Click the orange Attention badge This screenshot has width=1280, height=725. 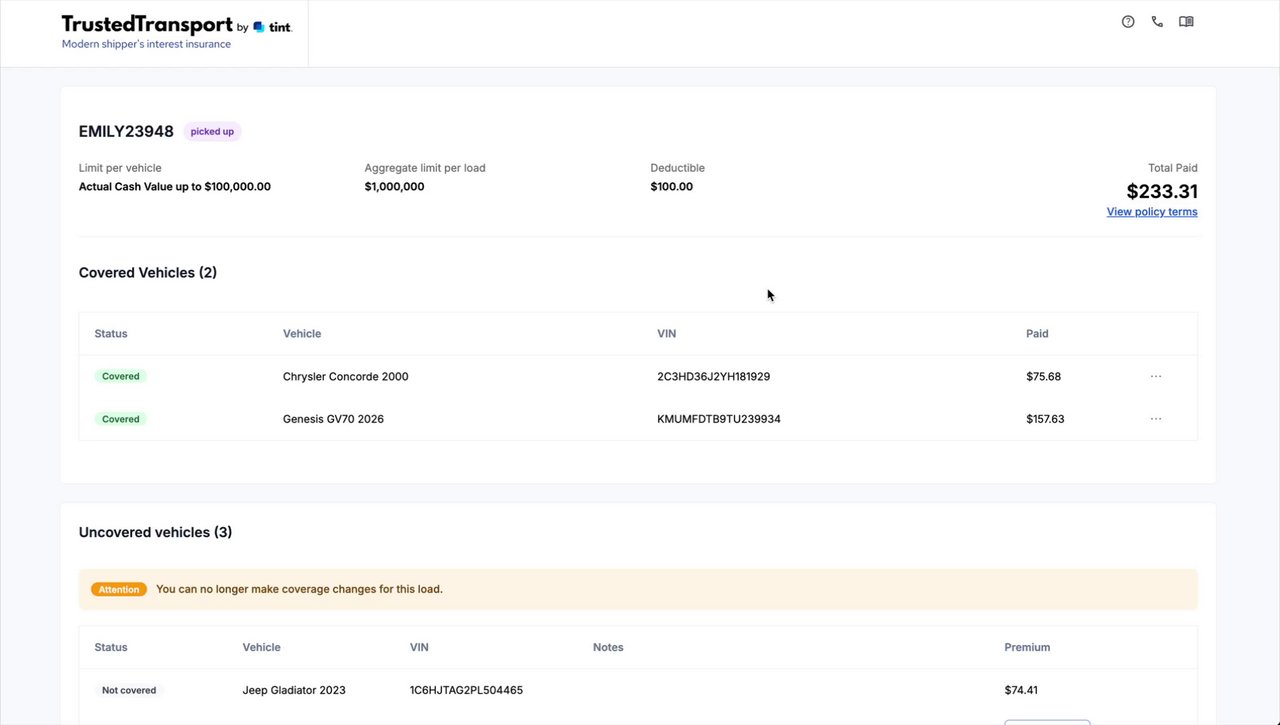point(119,590)
